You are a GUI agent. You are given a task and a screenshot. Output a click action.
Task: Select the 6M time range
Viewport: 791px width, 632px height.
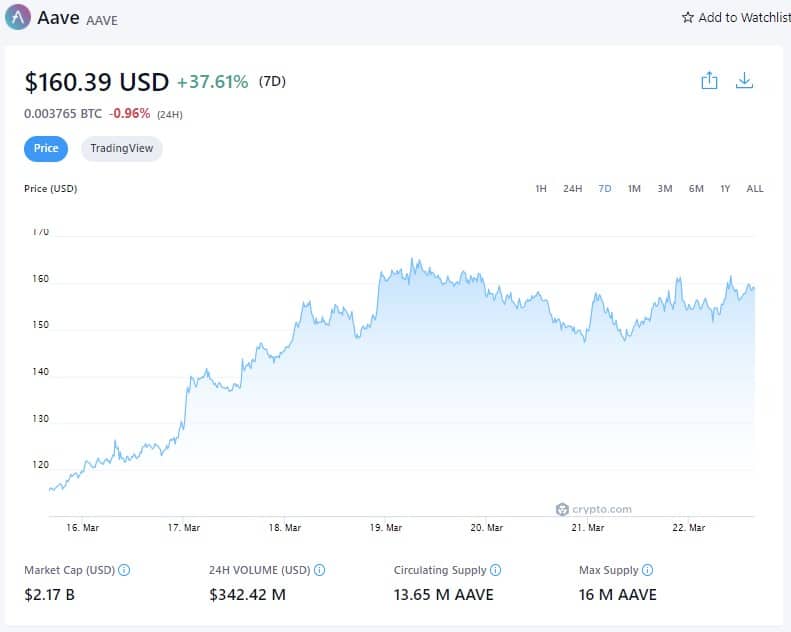pos(696,189)
